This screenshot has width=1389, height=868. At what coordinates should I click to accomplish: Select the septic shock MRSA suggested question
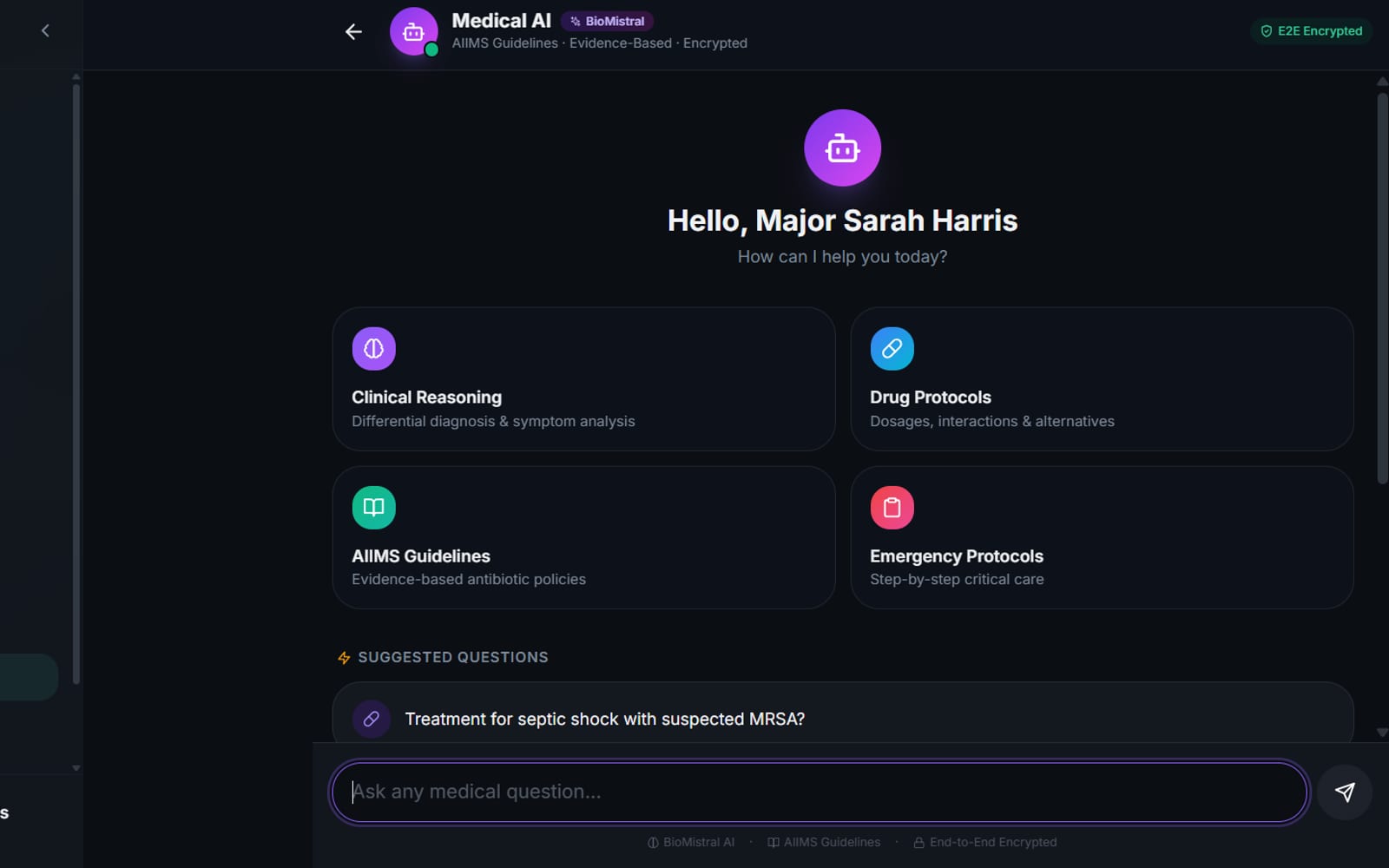click(x=842, y=713)
